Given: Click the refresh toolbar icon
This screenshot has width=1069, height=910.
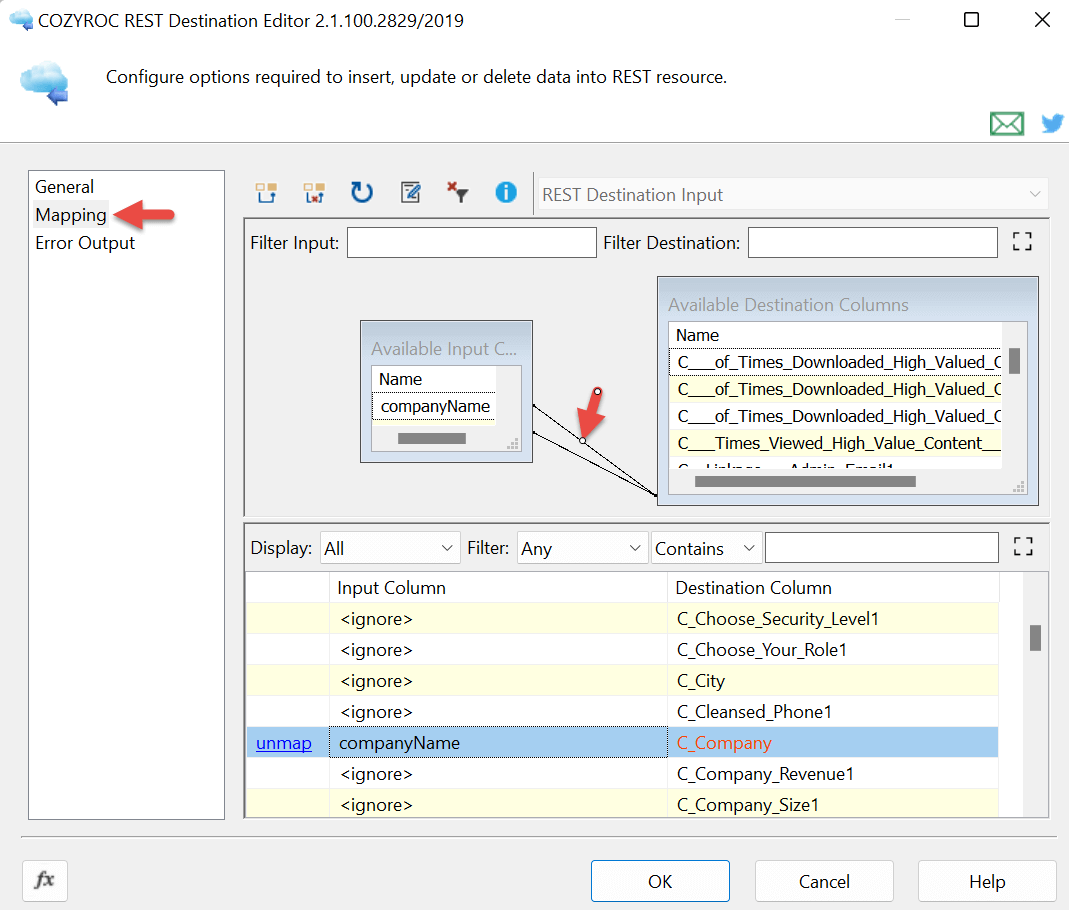Looking at the screenshot, I should tap(361, 193).
